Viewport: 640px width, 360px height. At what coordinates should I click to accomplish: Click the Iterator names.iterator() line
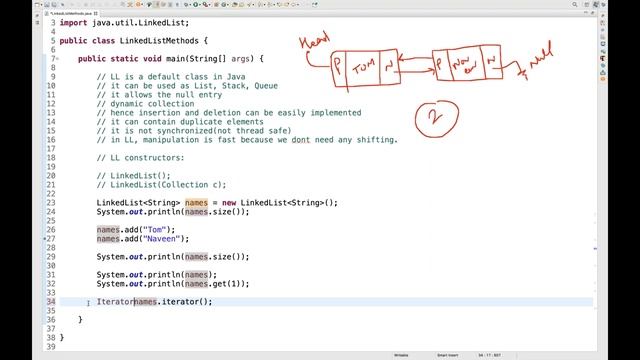tap(155, 302)
